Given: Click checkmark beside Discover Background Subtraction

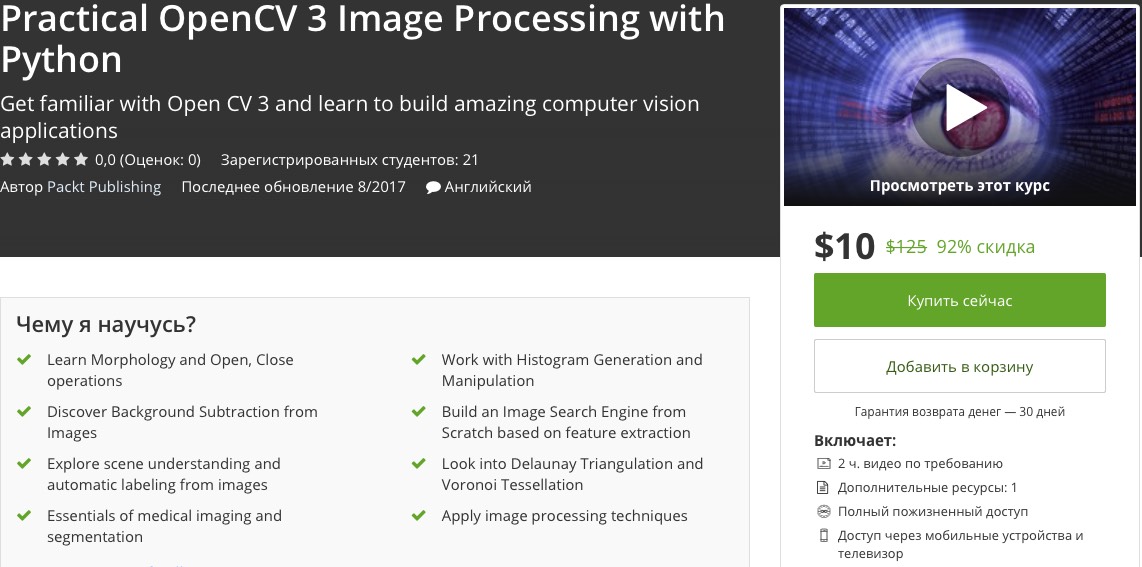Looking at the screenshot, I should 24,411.
